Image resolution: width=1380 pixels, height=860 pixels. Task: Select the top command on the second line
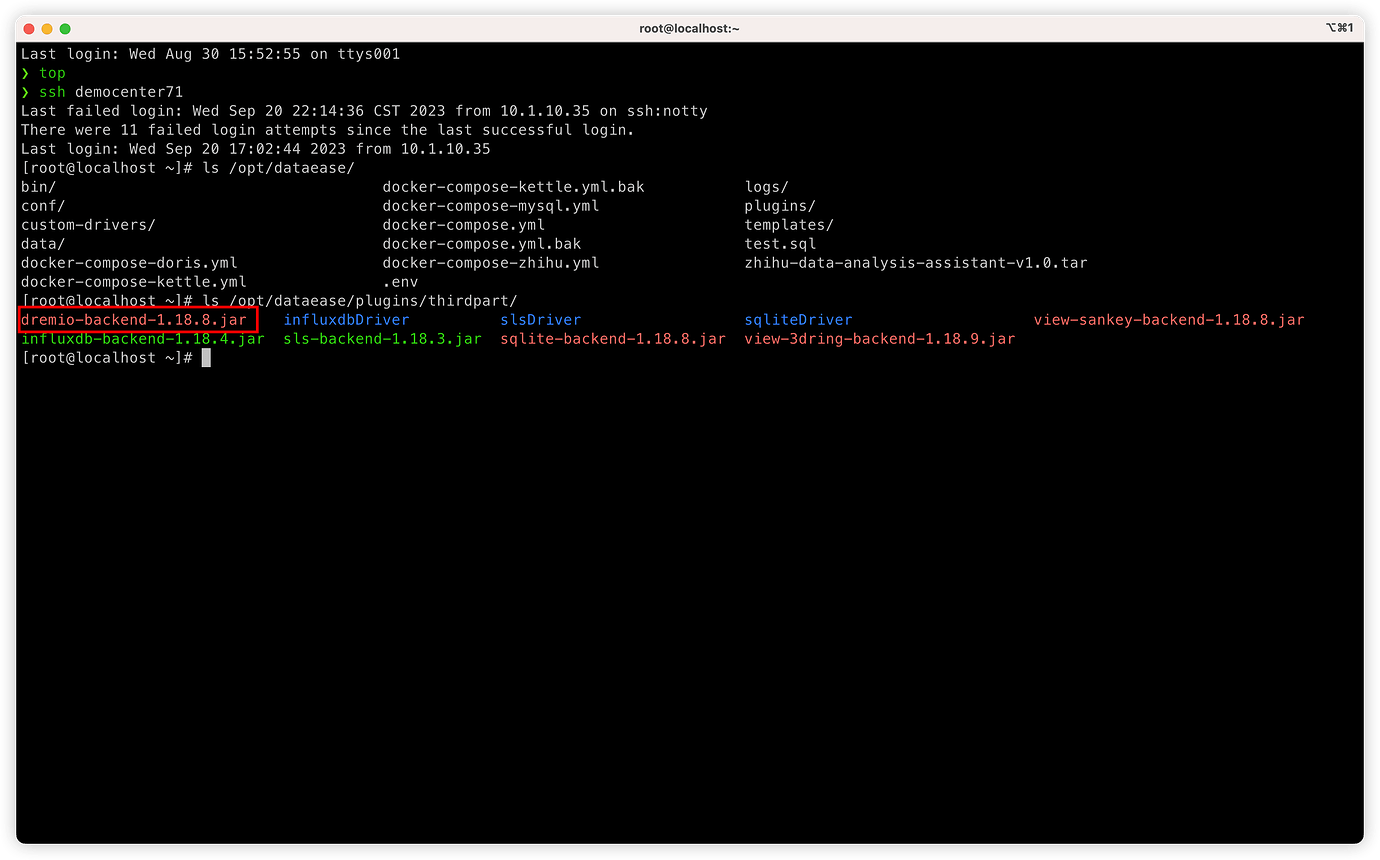coord(51,72)
